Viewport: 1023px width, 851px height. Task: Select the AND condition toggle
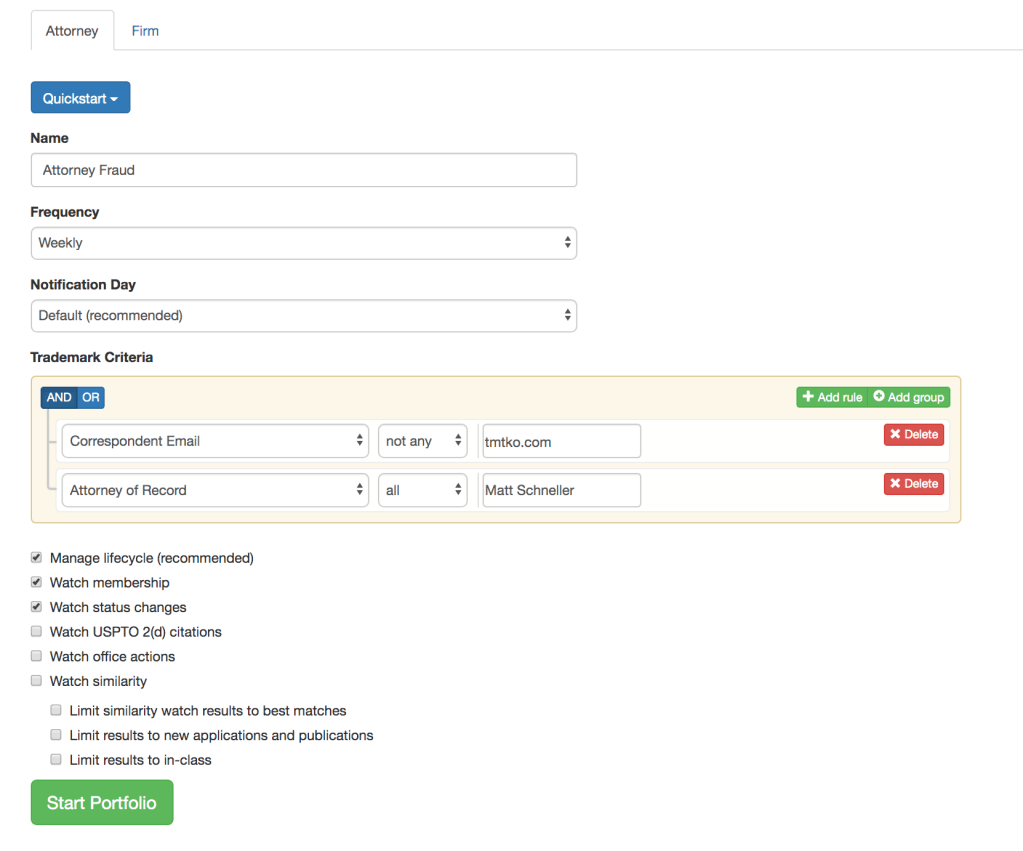[x=59, y=397]
